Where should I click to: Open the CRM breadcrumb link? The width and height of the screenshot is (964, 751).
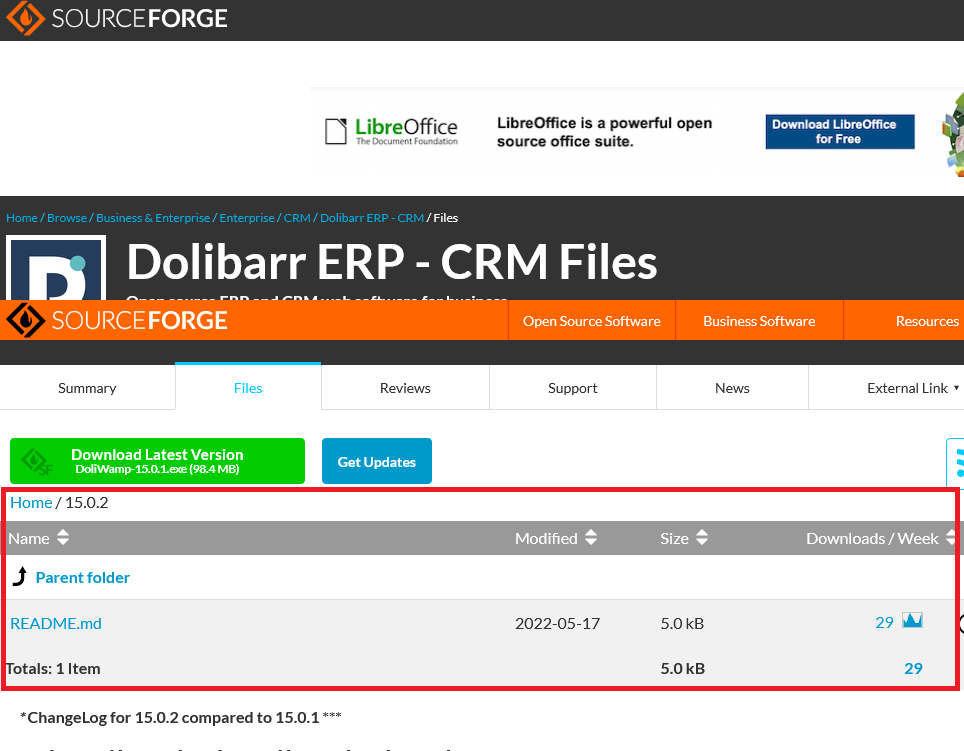click(x=297, y=218)
